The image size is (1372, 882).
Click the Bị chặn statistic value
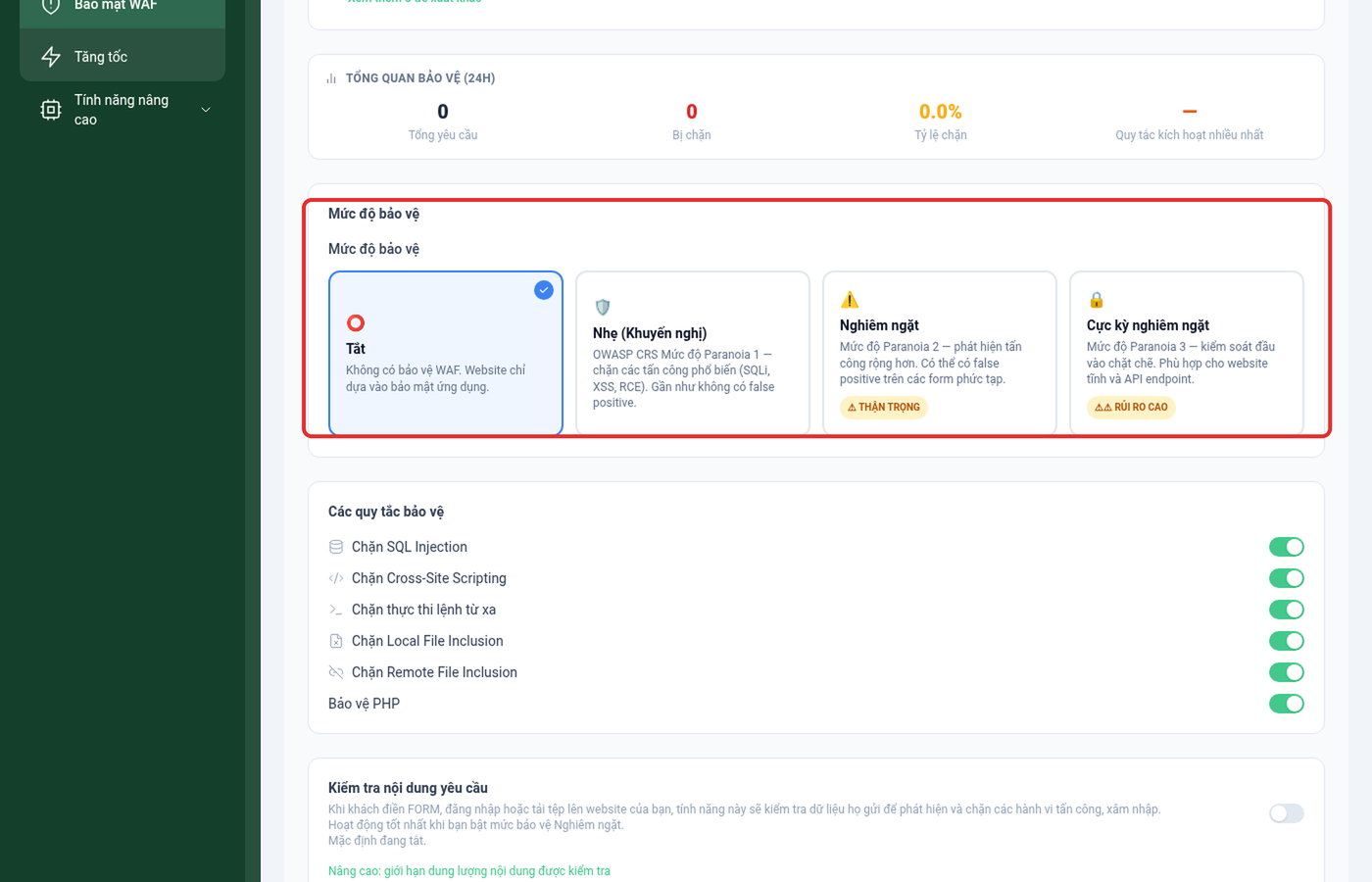(692, 112)
